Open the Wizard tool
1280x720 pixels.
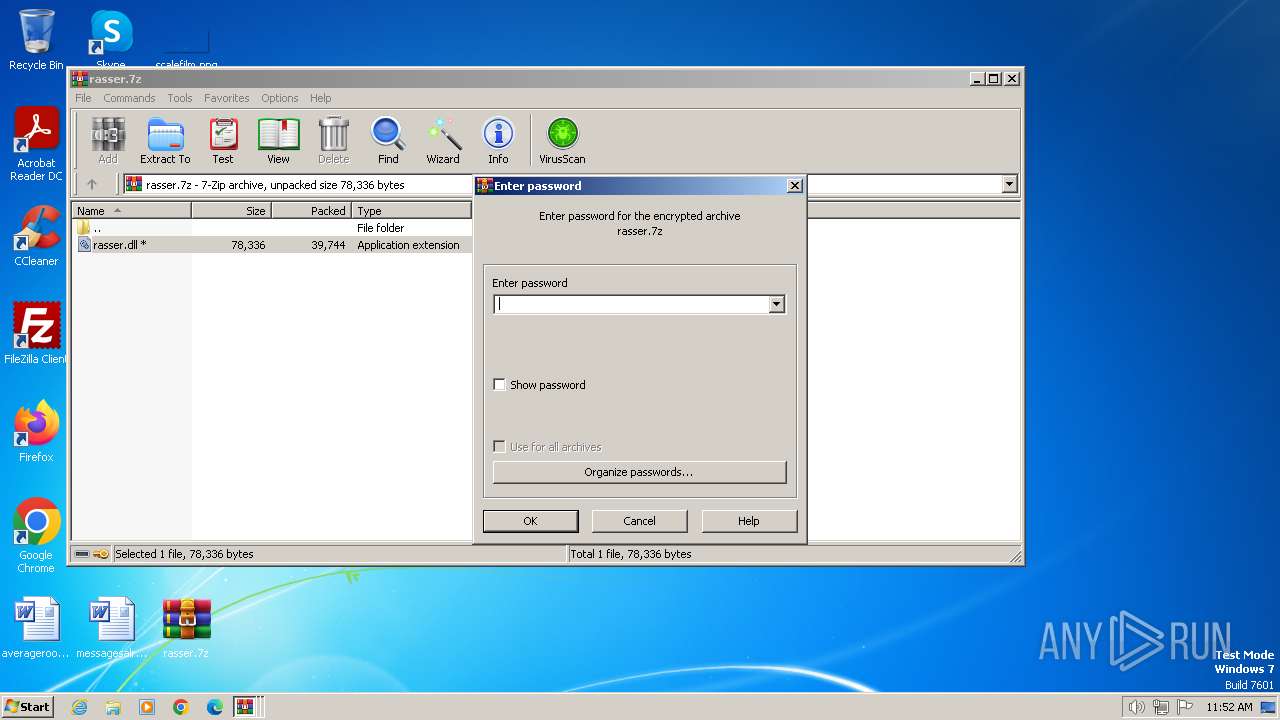[x=443, y=140]
